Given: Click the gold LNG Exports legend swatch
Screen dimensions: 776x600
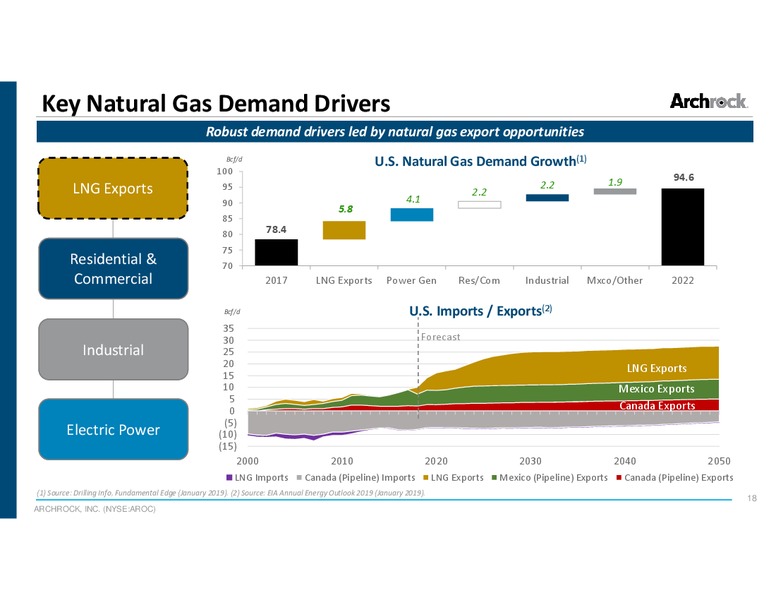Looking at the screenshot, I should point(426,477).
